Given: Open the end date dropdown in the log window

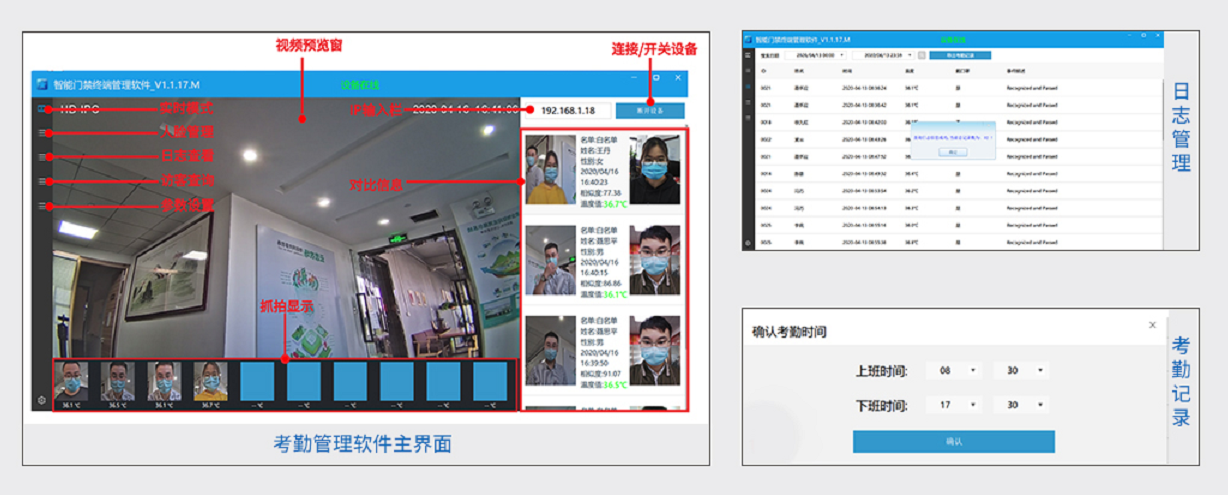Looking at the screenshot, I should [883, 55].
